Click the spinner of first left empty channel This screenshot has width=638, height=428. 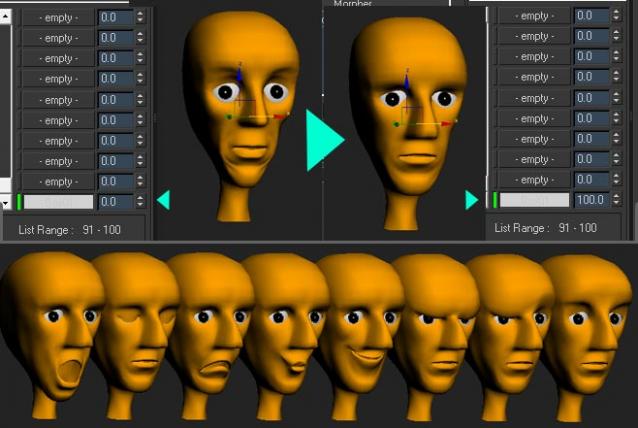pyautogui.click(x=140, y=17)
